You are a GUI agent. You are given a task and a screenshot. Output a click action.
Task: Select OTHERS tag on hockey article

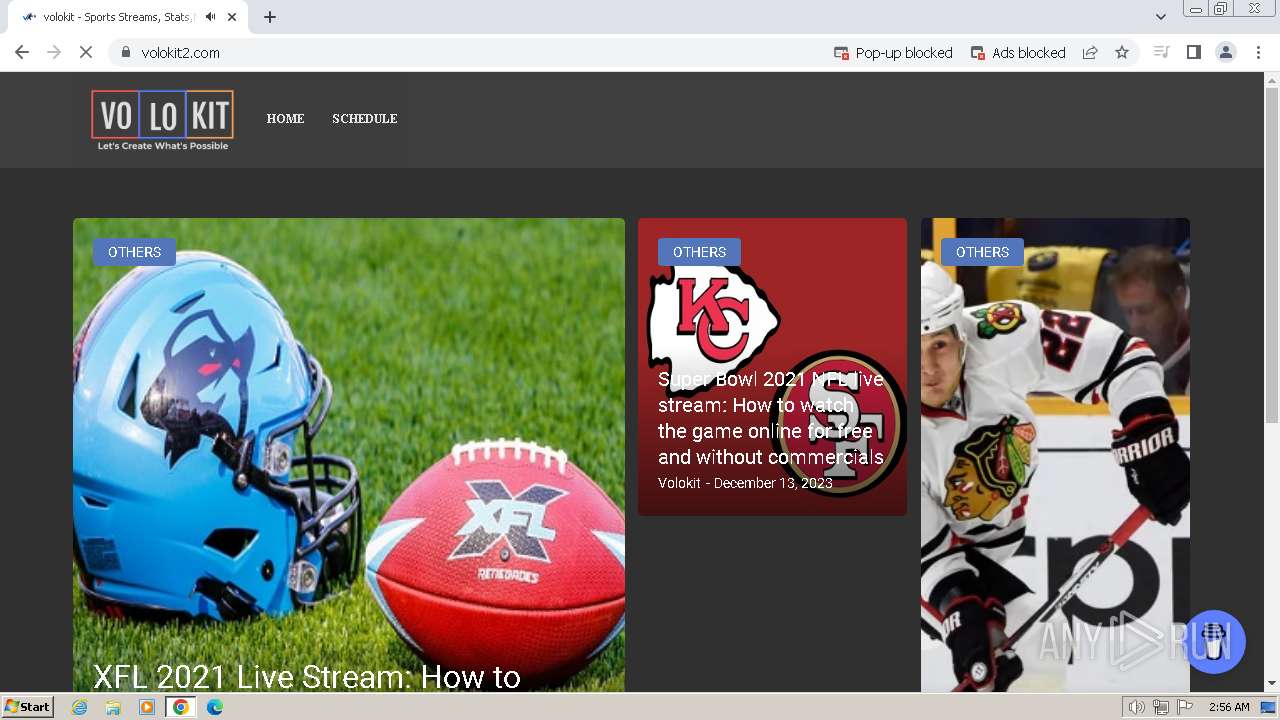[x=982, y=252]
